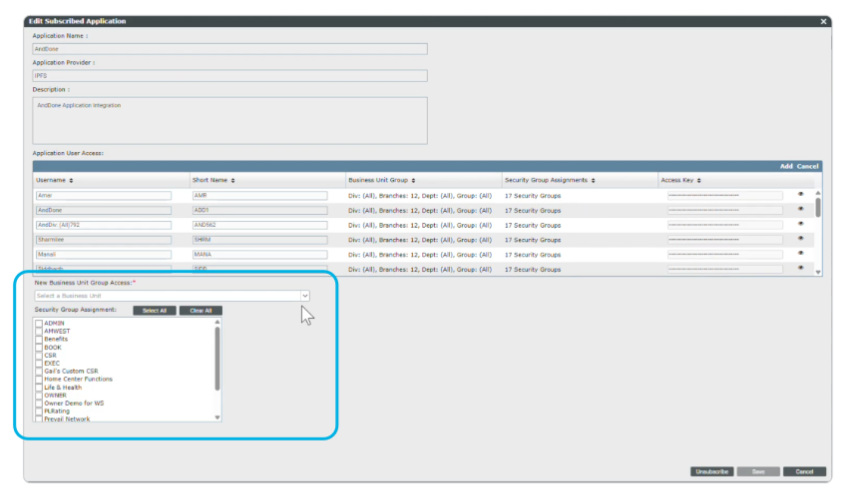Viewport: 847px width, 487px height.
Task: Tick Home Center Functions checkbox
Action: tap(39, 380)
